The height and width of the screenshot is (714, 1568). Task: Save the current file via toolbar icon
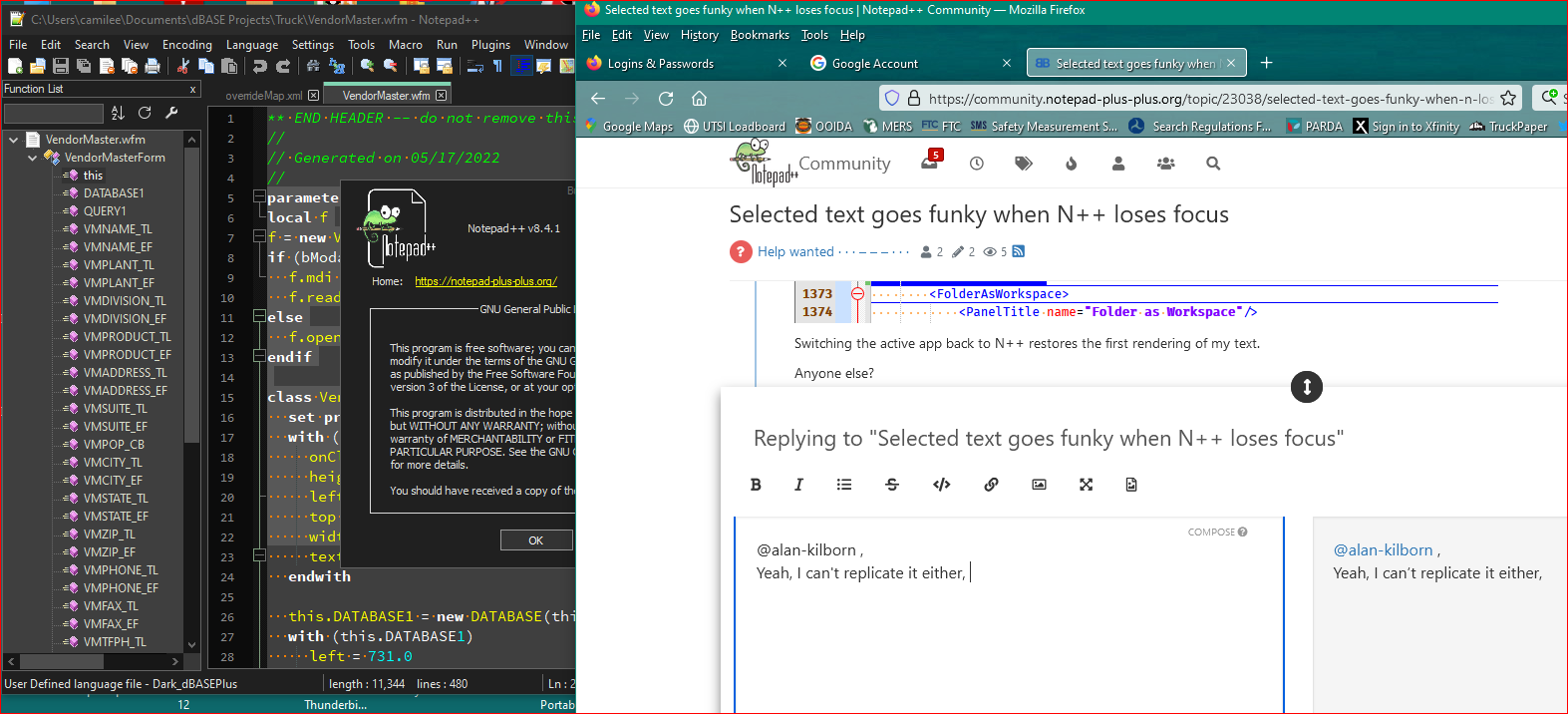pyautogui.click(x=61, y=66)
